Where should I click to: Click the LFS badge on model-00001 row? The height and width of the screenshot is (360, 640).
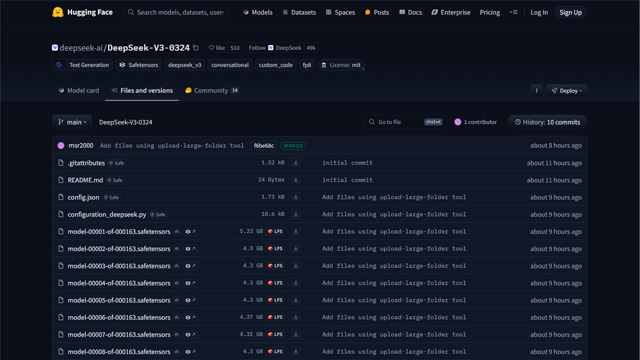coord(275,231)
